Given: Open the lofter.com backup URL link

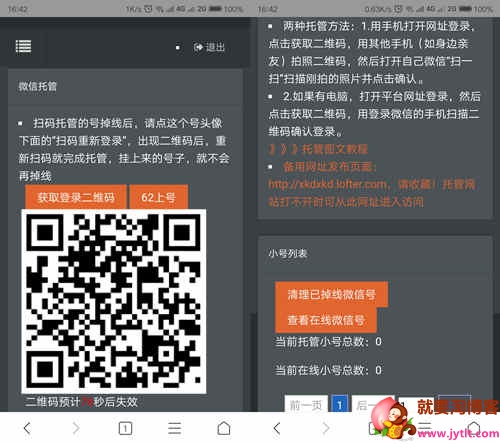Looking at the screenshot, I should [x=328, y=184].
